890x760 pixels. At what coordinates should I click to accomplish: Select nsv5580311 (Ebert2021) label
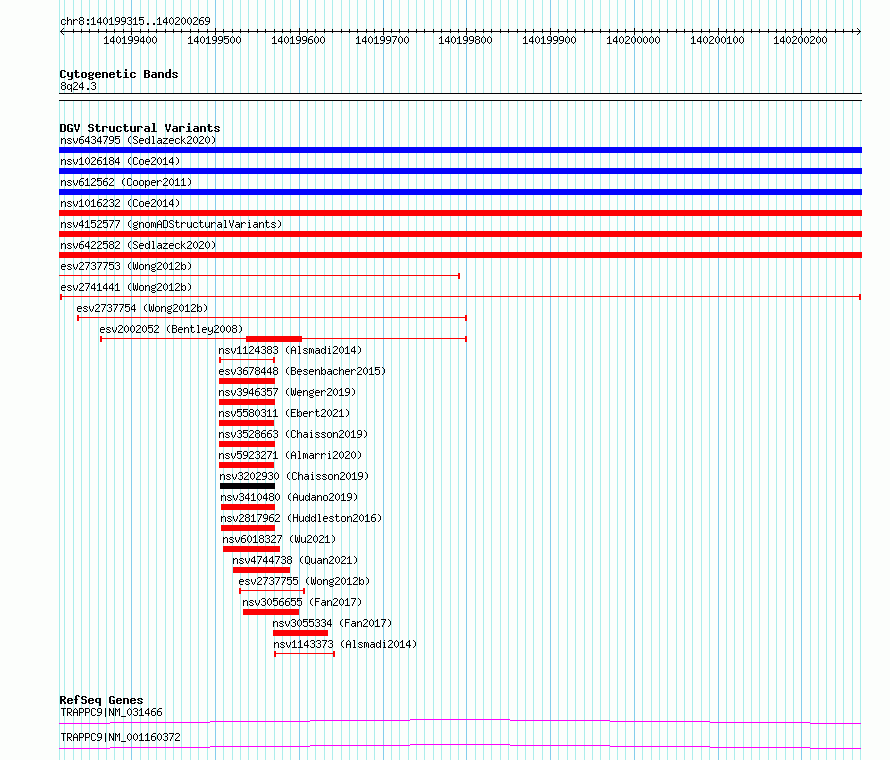click(284, 413)
